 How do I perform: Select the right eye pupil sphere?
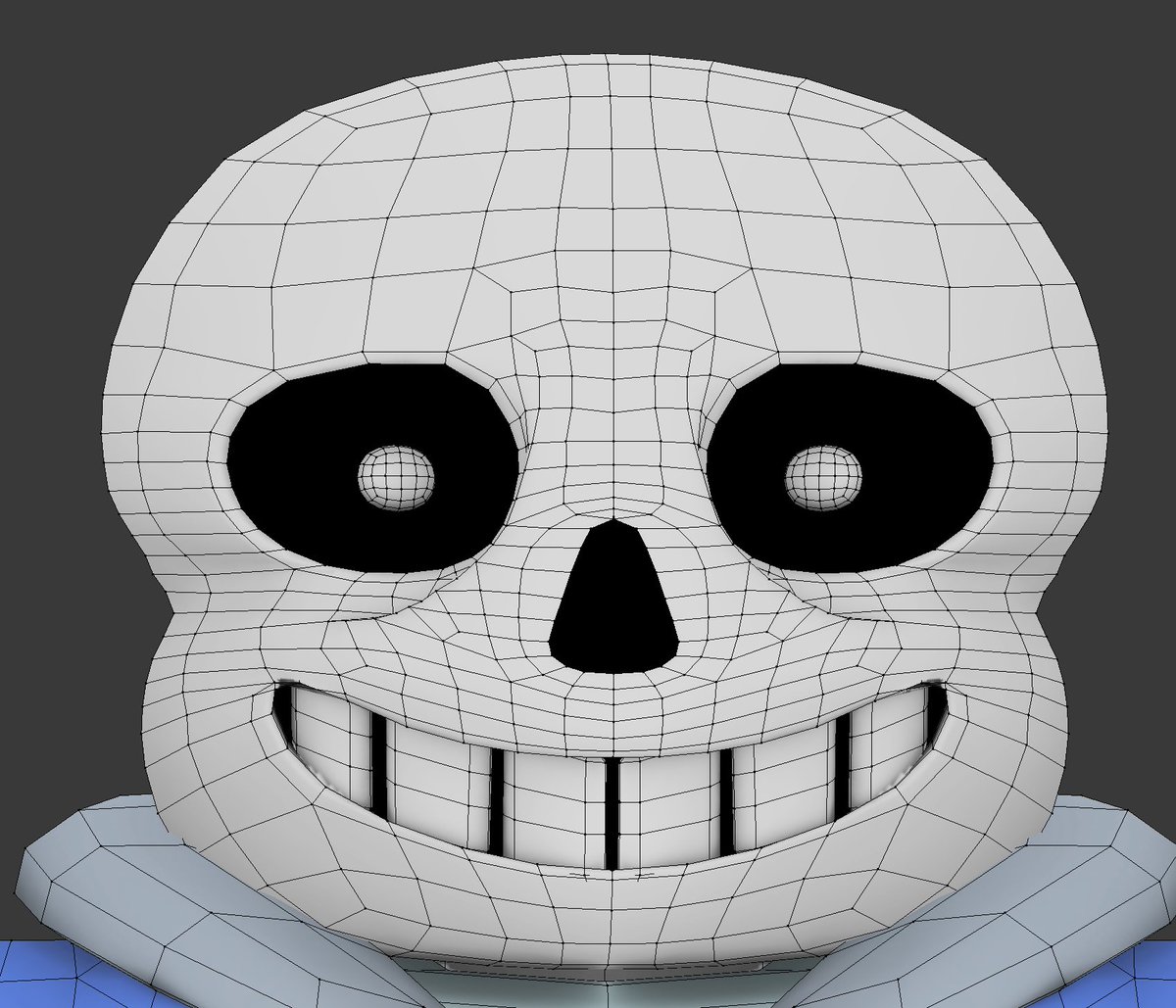(823, 477)
